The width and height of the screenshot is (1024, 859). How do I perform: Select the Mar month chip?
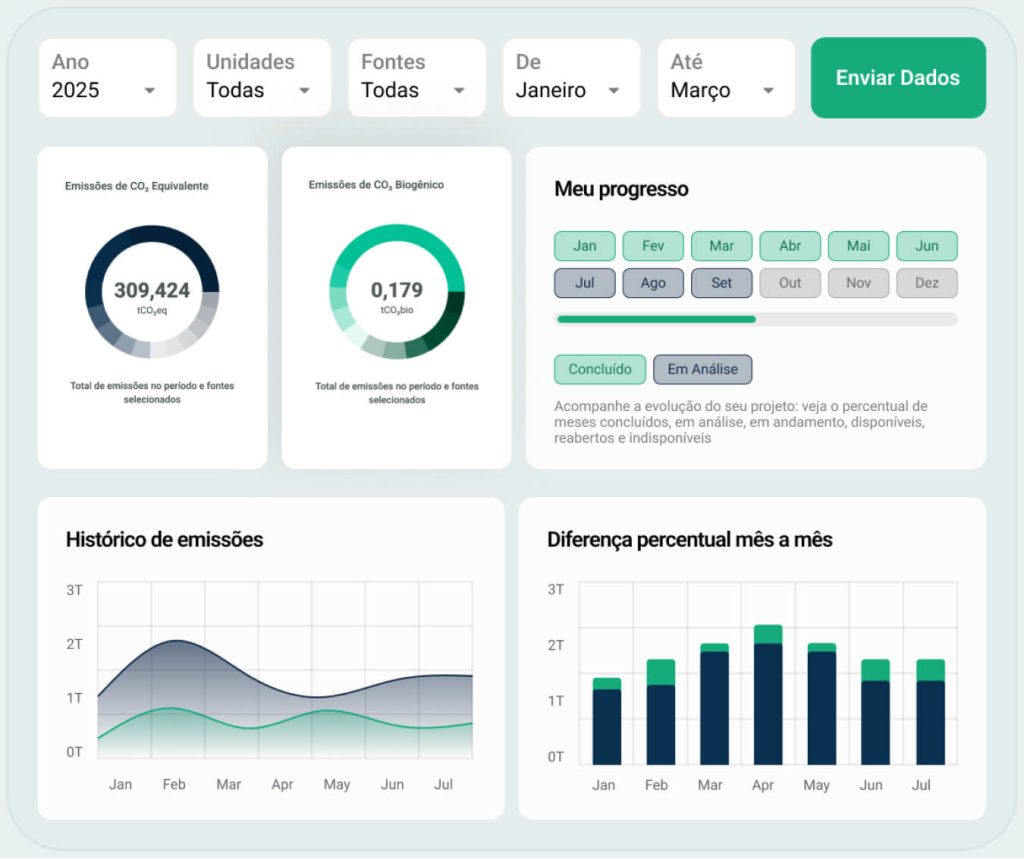point(722,246)
